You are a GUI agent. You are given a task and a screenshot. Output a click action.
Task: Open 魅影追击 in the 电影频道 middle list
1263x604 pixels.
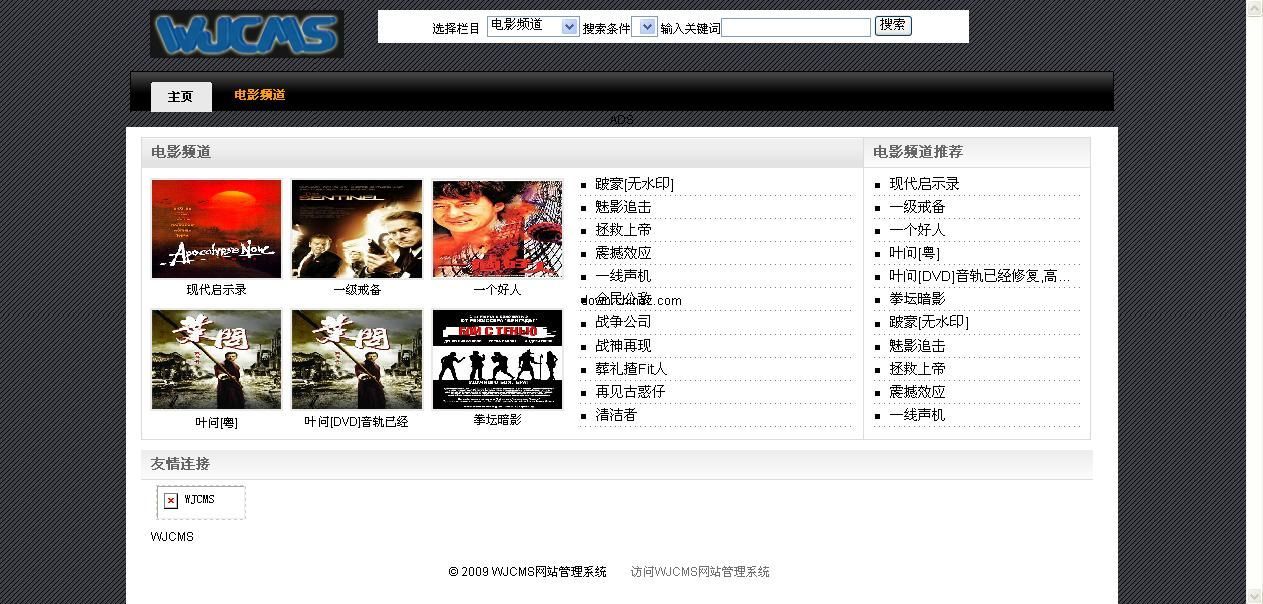coord(623,207)
